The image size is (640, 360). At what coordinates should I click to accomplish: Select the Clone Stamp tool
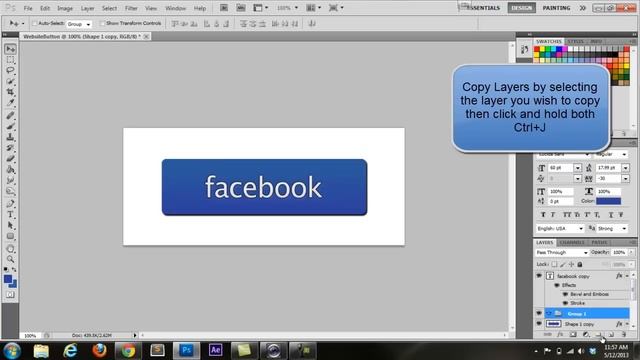(10, 137)
